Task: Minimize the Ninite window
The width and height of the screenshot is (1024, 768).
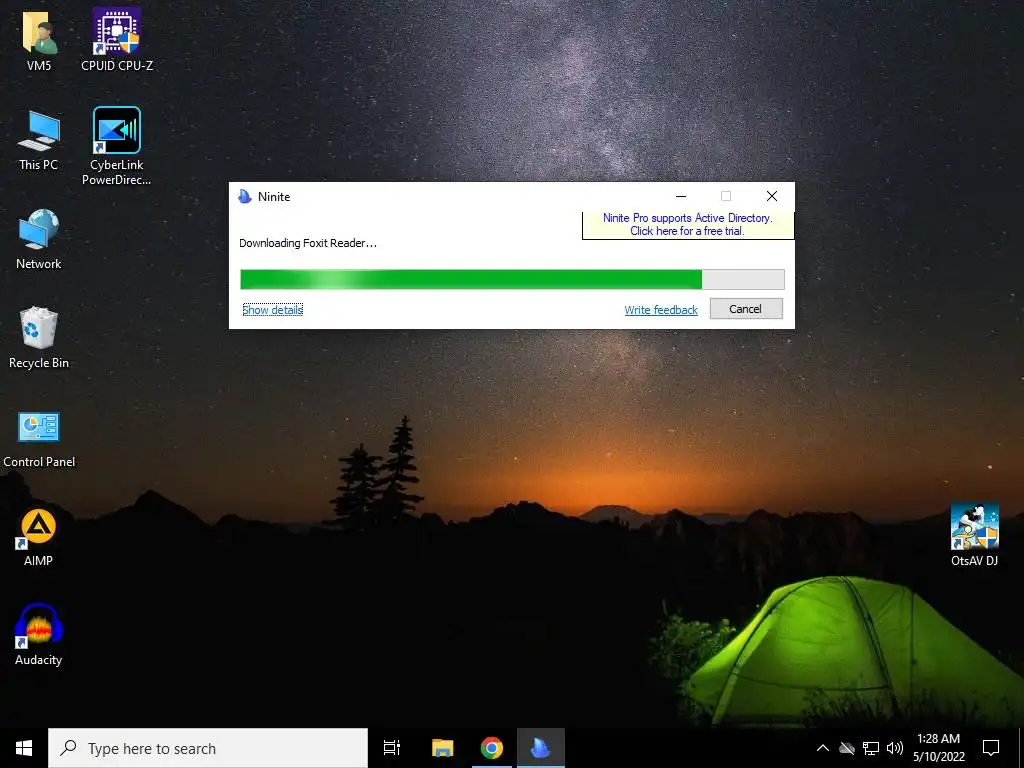Action: coord(681,197)
